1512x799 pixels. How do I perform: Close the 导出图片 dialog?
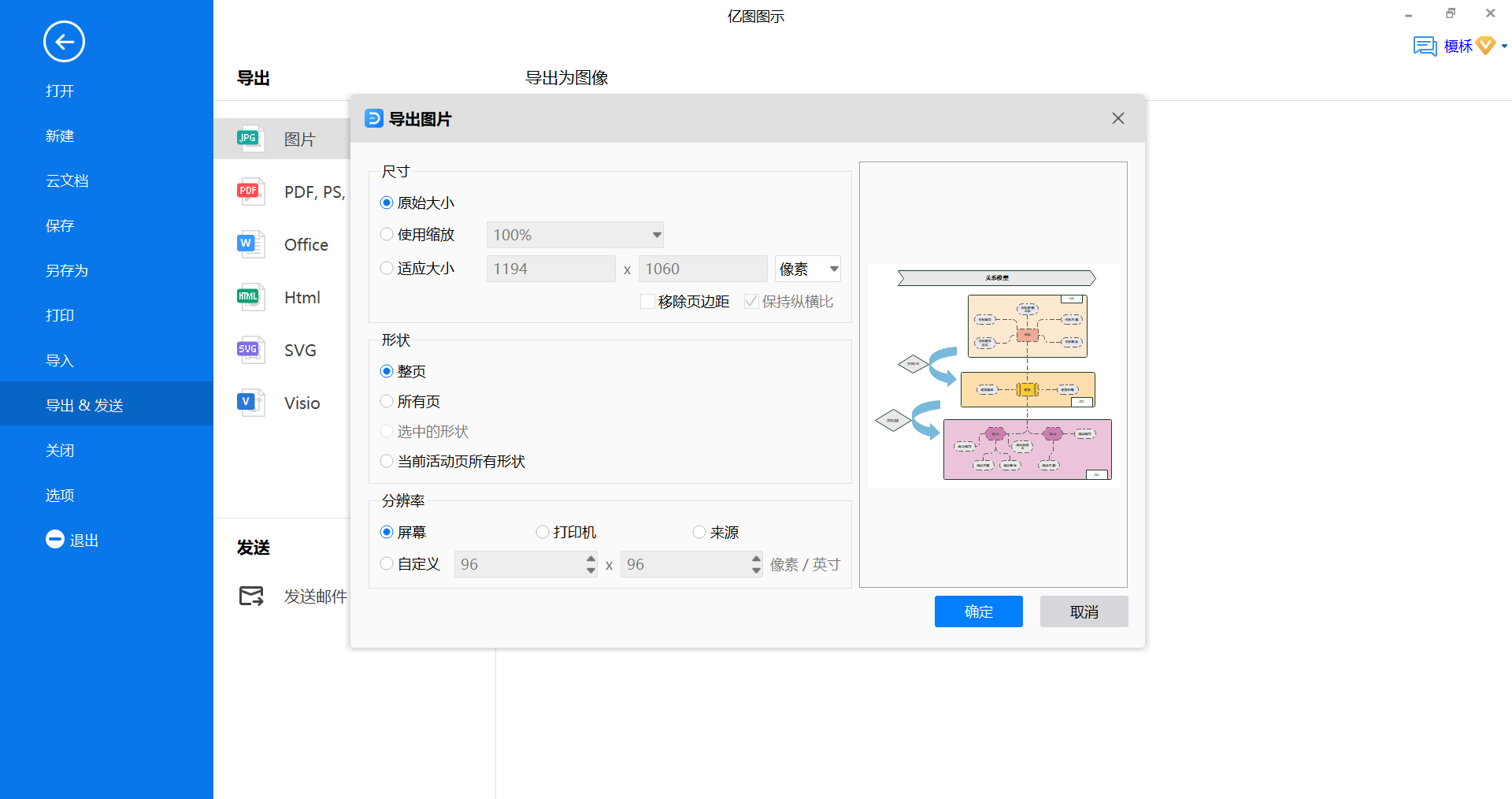point(1117,118)
